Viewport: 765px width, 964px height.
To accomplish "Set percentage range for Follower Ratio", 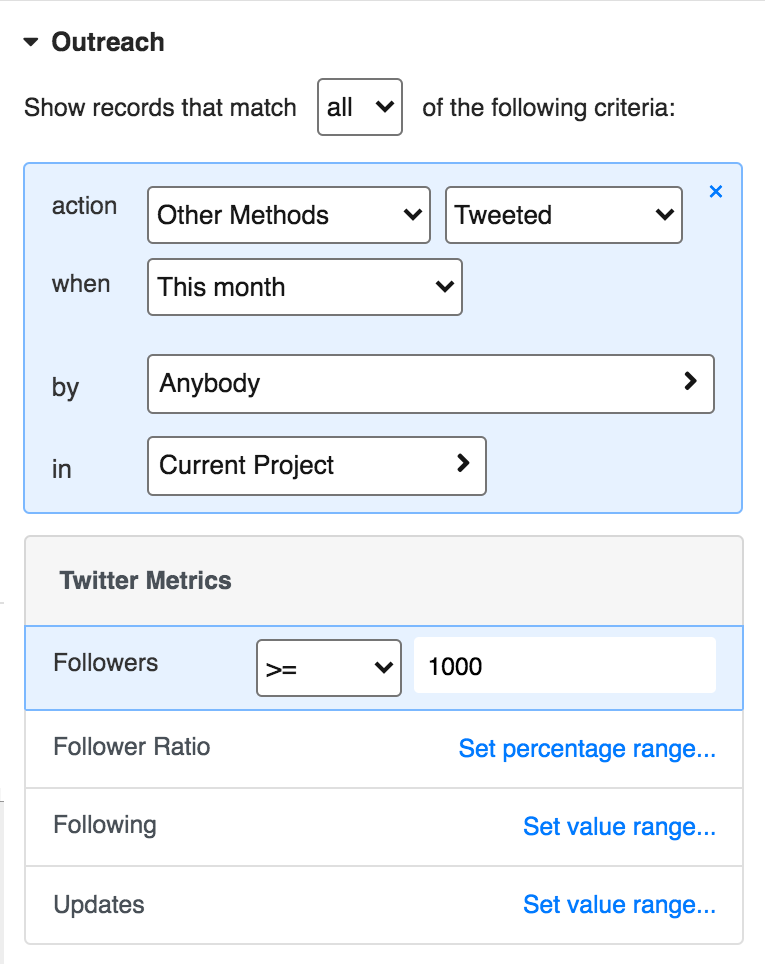I will click(x=587, y=749).
